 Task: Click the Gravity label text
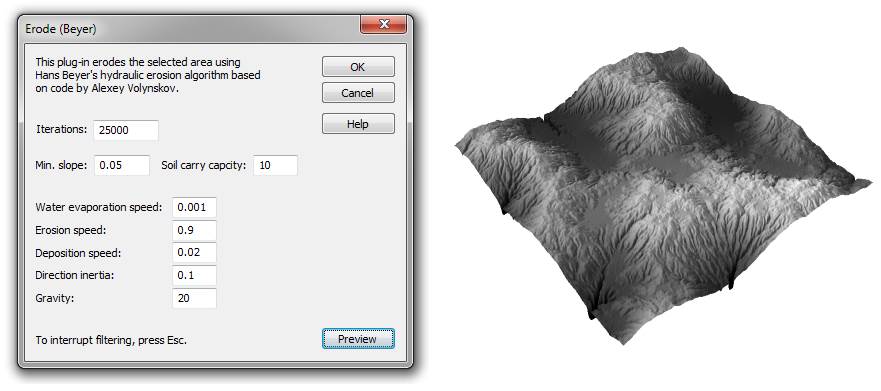[55, 298]
